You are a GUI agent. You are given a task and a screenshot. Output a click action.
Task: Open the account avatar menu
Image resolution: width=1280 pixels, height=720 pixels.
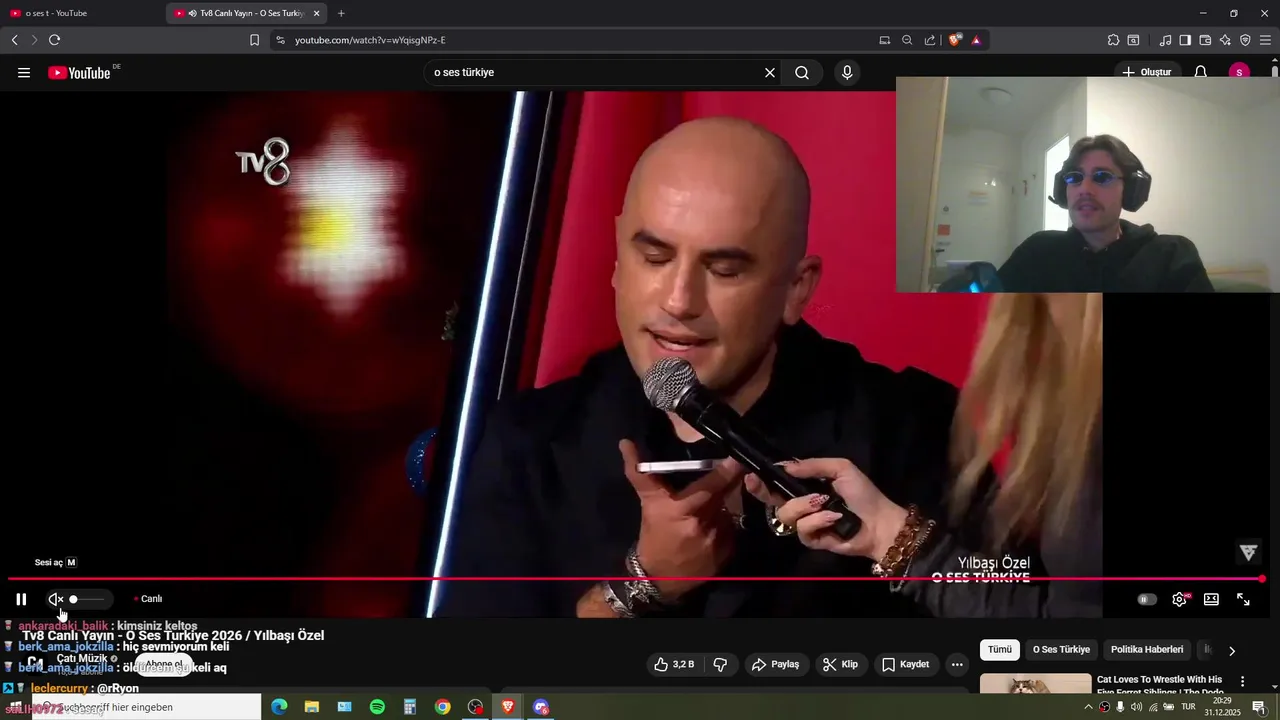1239,72
